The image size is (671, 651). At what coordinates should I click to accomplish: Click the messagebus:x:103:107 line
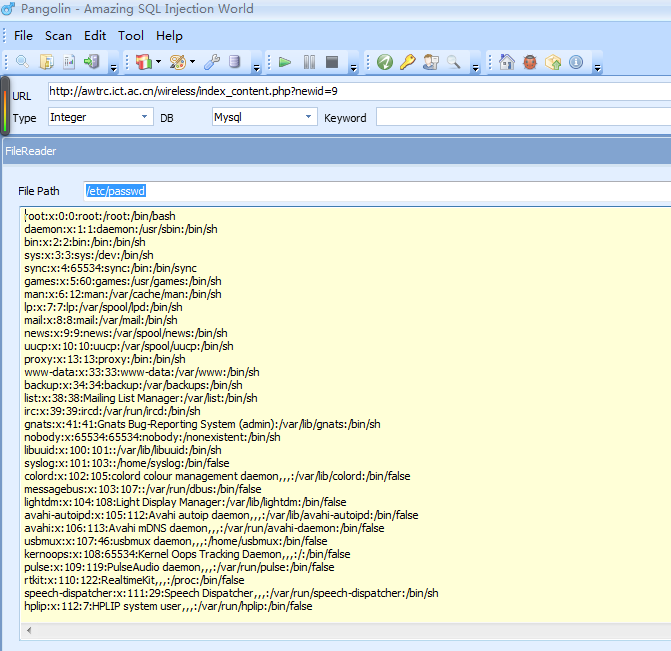pyautogui.click(x=143, y=489)
